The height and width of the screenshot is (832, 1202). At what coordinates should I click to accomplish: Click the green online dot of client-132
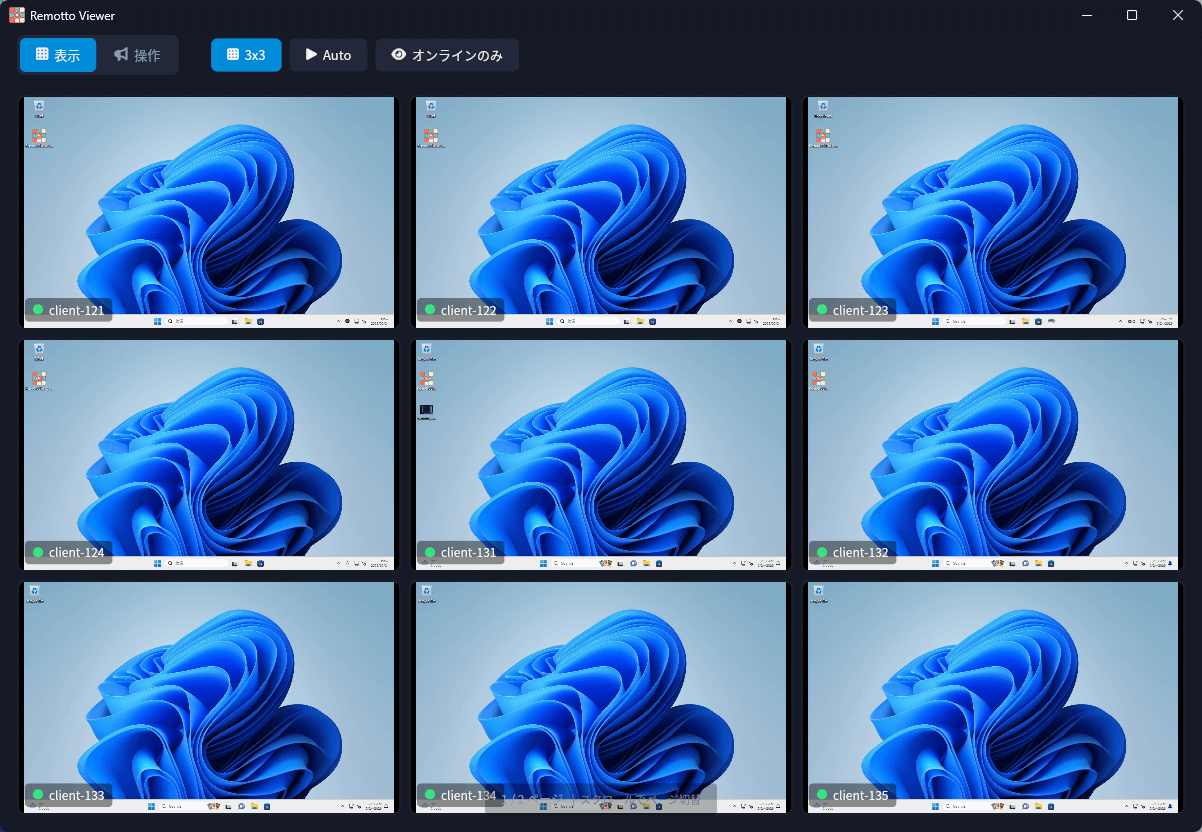[822, 552]
